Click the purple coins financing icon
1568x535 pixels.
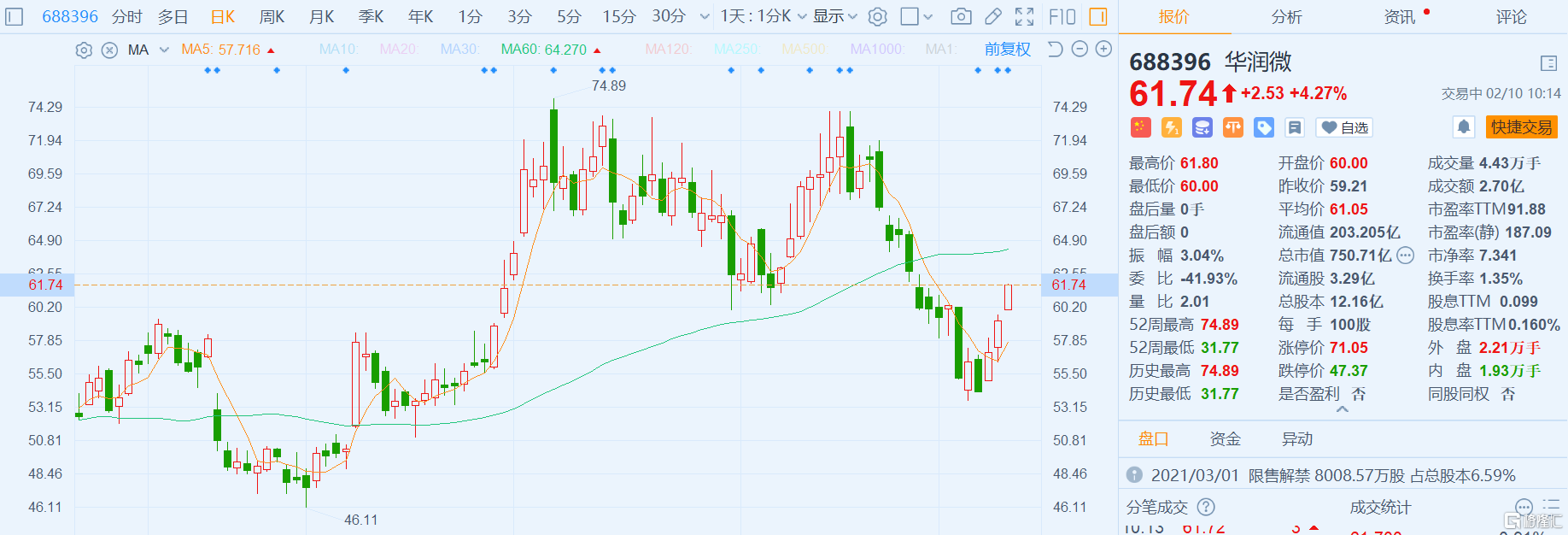pyautogui.click(x=1202, y=127)
